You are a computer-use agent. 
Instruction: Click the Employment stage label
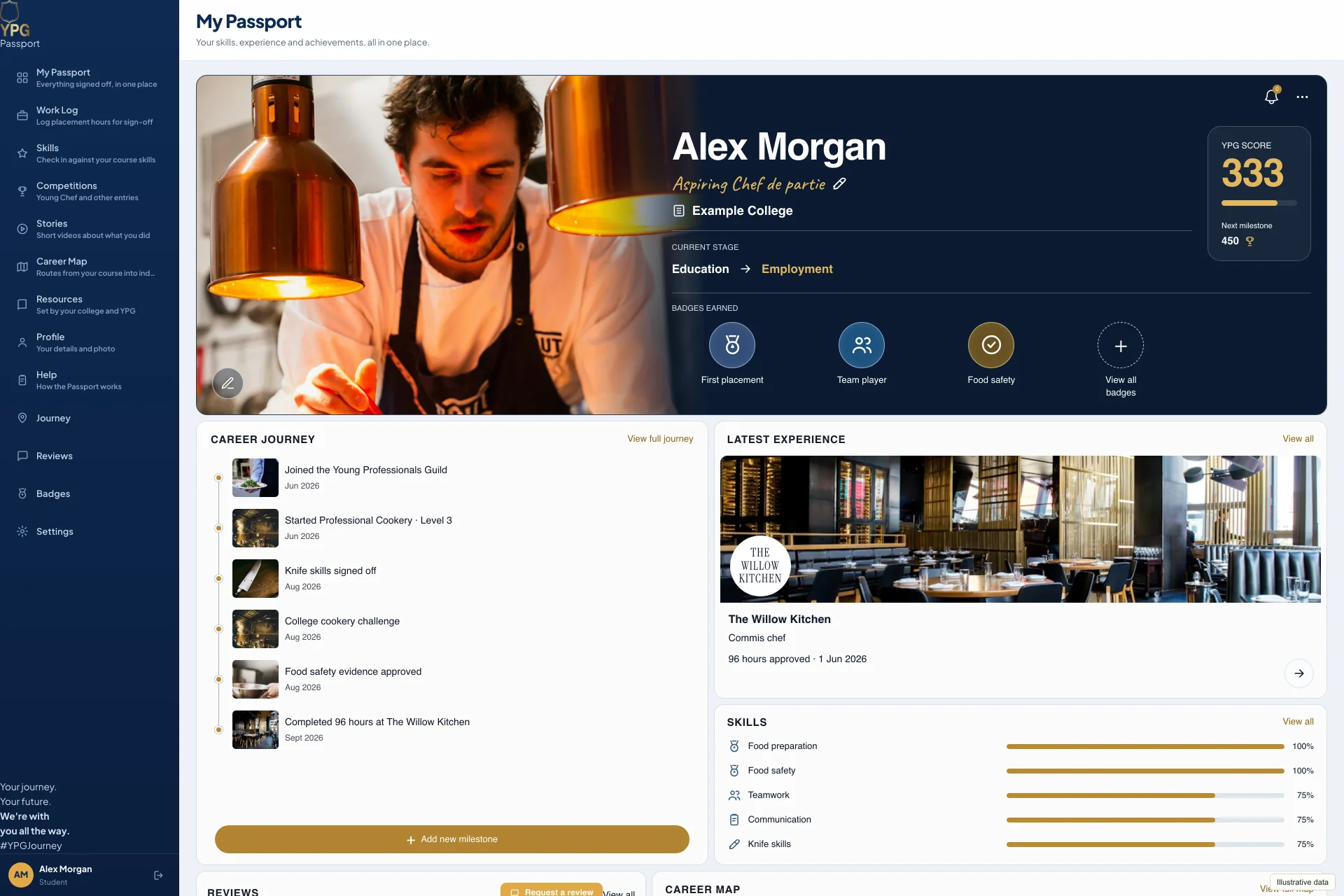coord(797,269)
